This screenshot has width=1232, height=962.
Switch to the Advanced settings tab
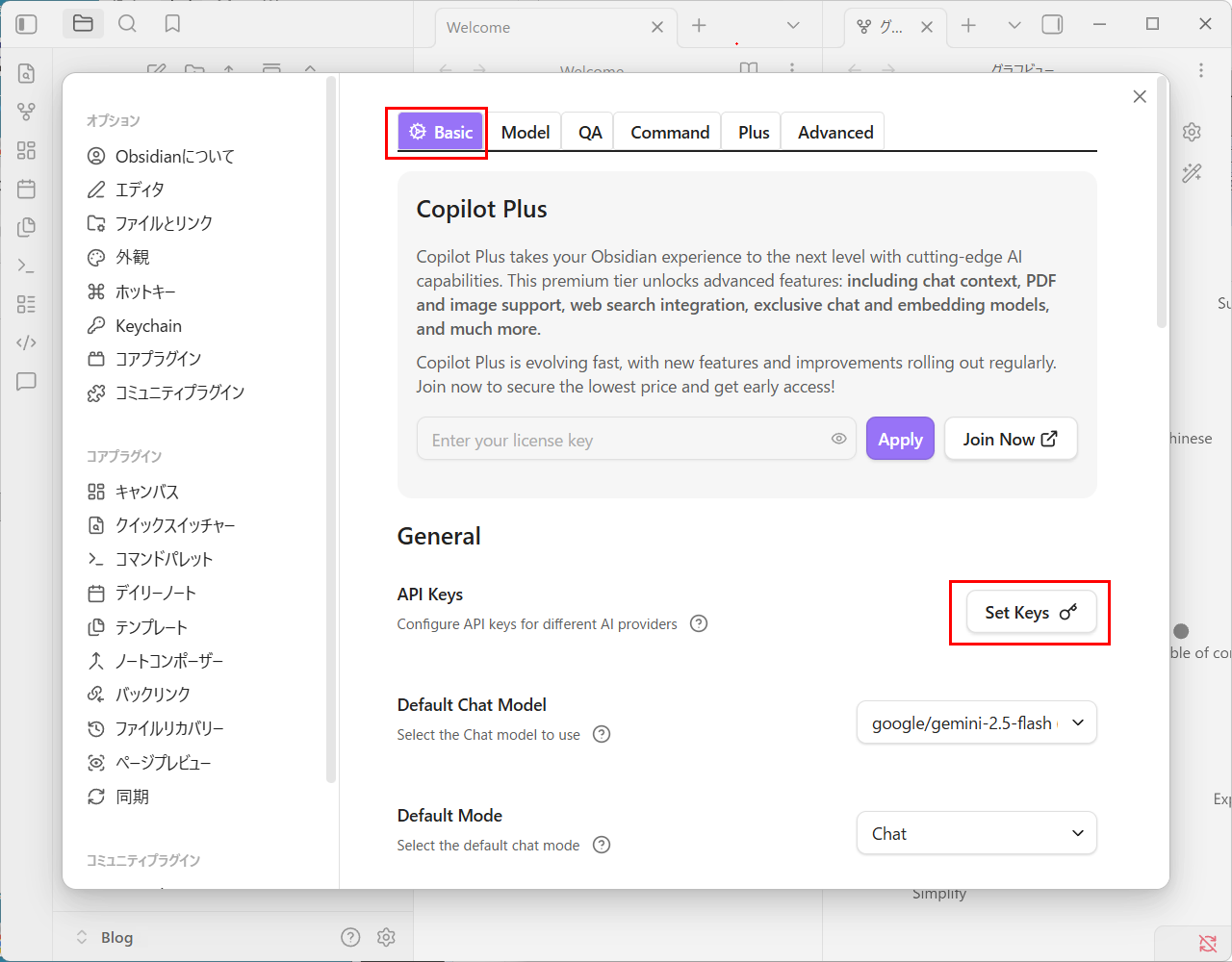[834, 133]
